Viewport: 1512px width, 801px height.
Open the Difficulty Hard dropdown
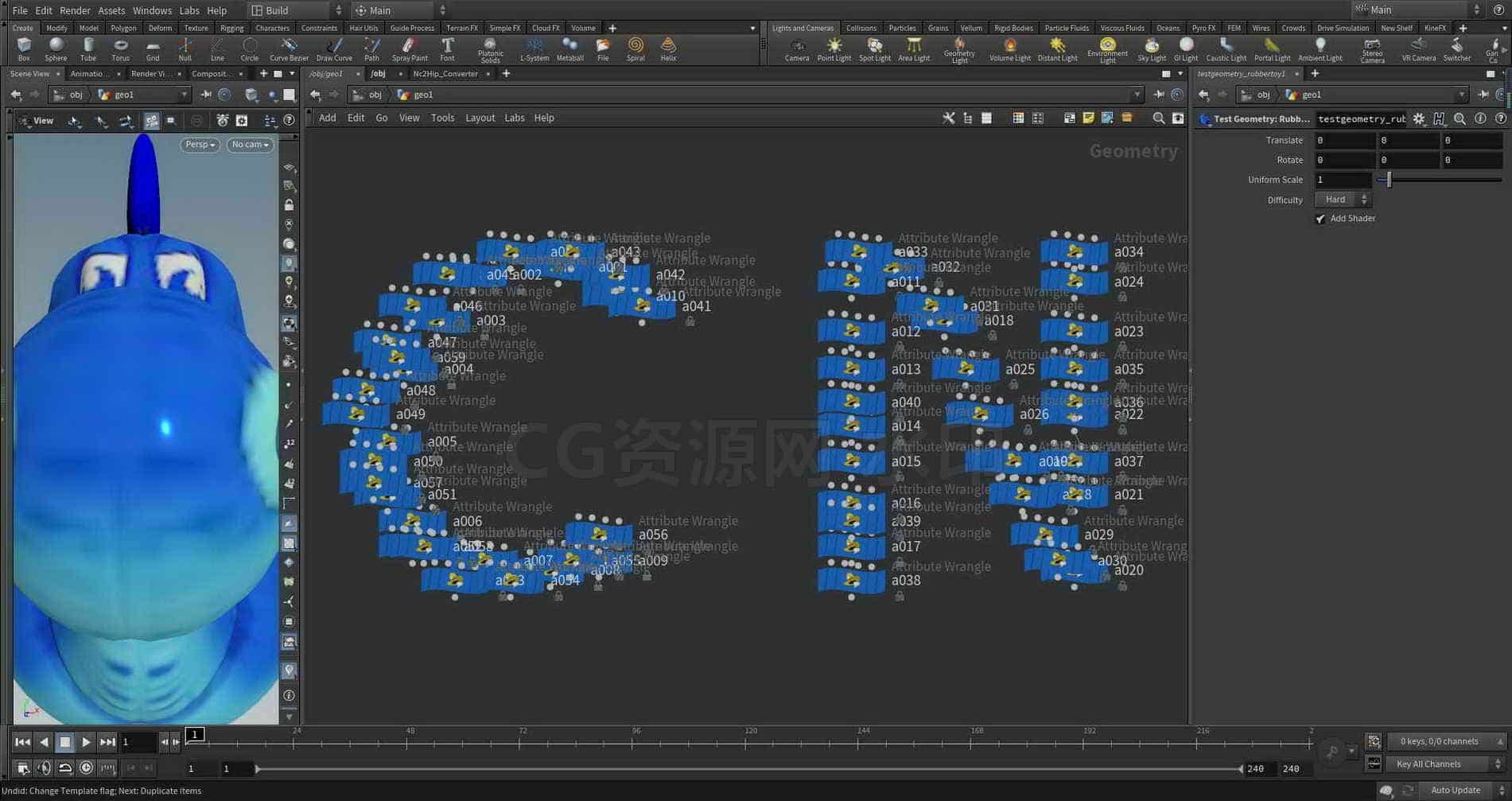point(1343,200)
